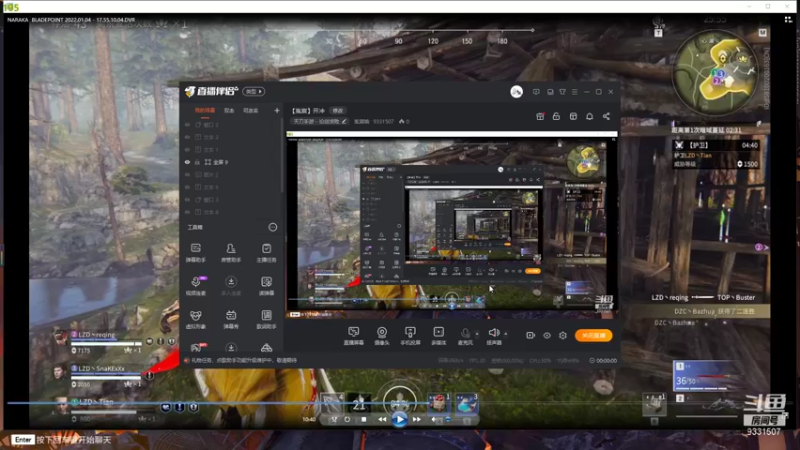The image size is (800, 450).
Task: Click the stream preview thumbnail area
Action: point(451,223)
